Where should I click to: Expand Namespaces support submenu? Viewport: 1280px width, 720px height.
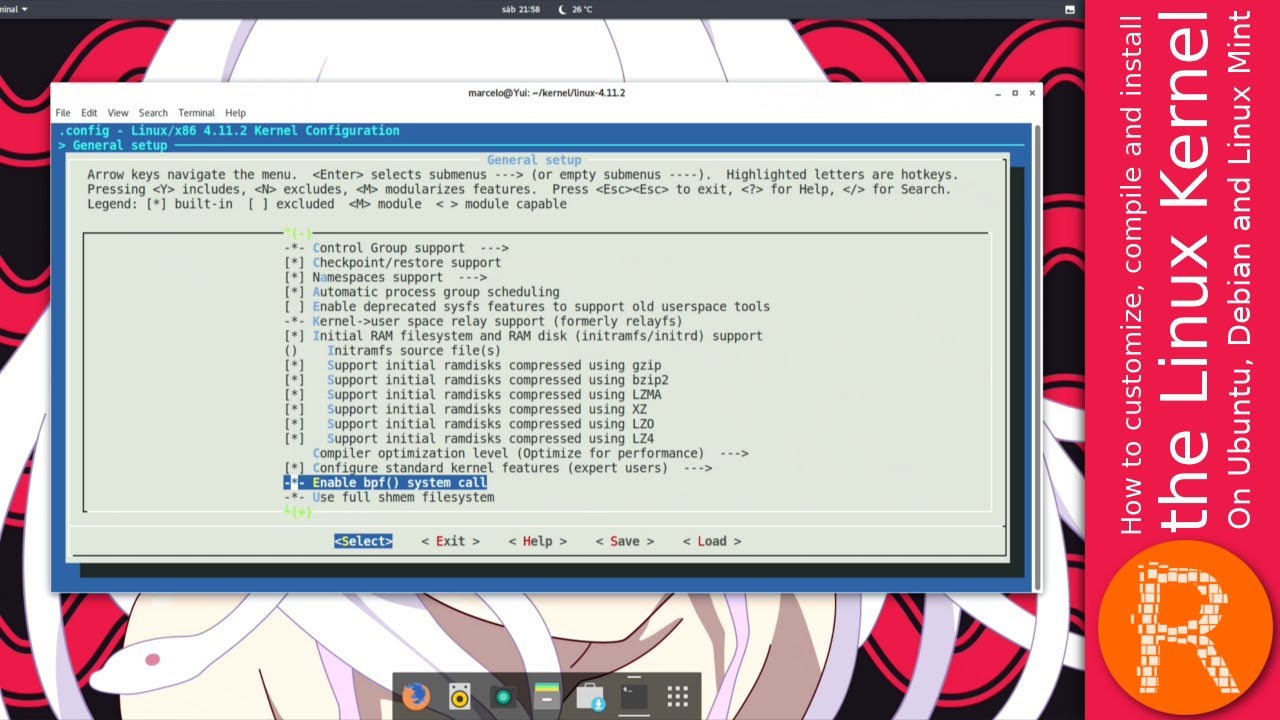[386, 277]
